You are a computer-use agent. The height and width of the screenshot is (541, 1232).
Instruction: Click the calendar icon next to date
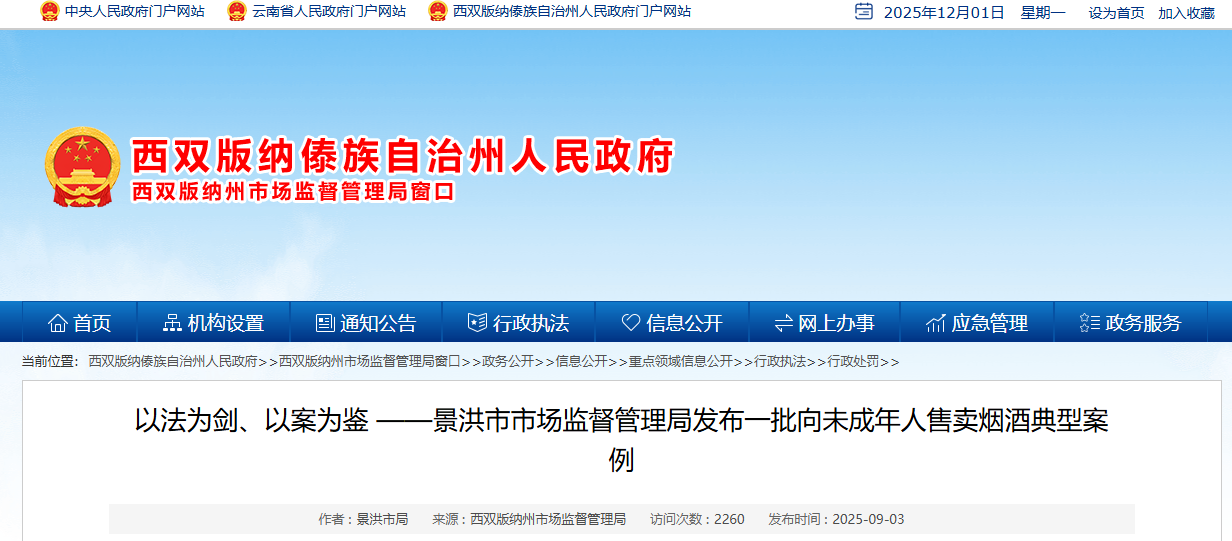coord(864,12)
